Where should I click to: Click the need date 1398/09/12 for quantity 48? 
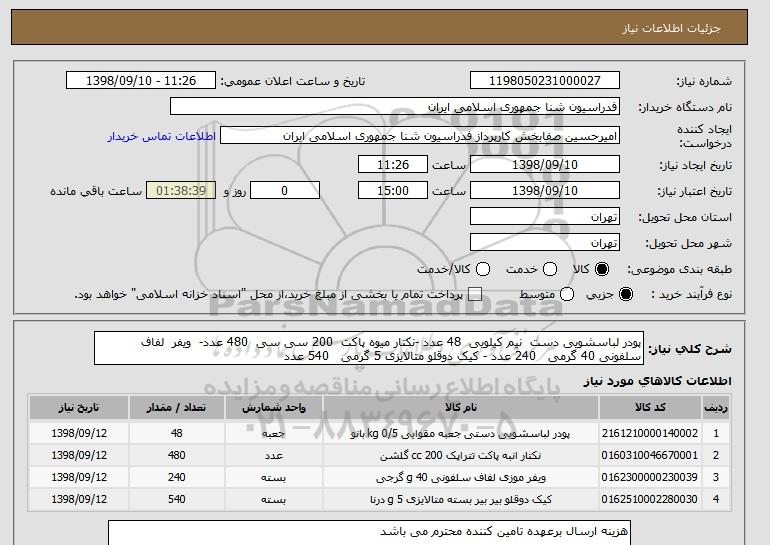click(79, 433)
